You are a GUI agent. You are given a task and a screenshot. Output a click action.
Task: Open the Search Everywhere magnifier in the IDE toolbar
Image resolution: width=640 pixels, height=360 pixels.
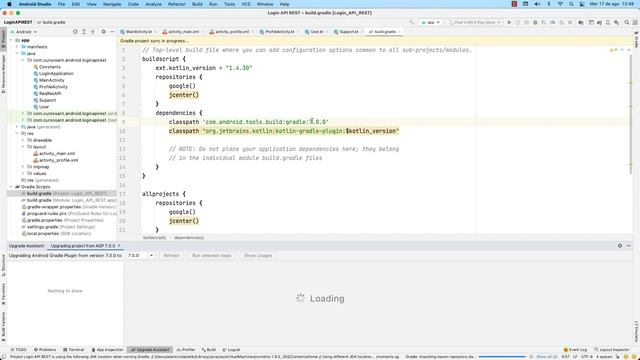click(x=627, y=22)
